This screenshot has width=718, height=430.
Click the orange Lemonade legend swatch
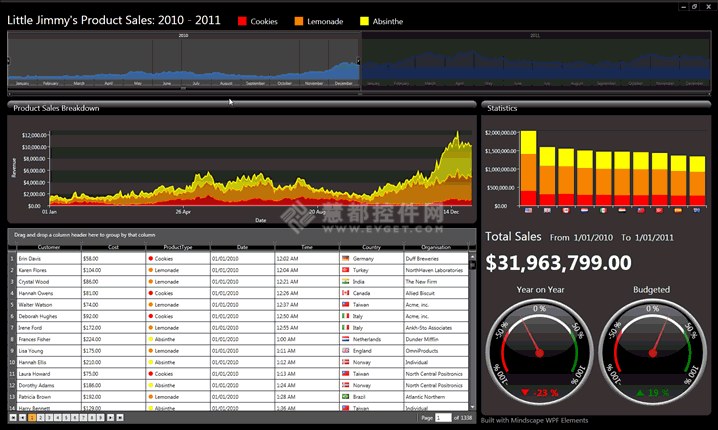299,21
